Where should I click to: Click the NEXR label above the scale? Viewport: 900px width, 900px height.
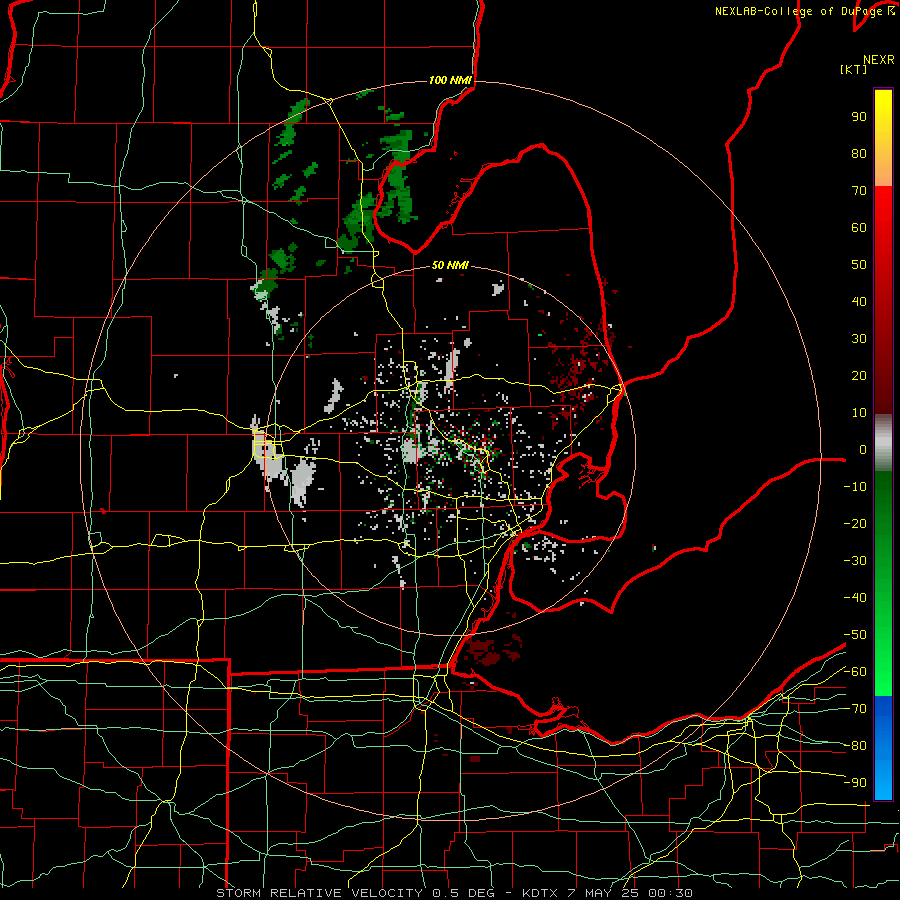878,60
